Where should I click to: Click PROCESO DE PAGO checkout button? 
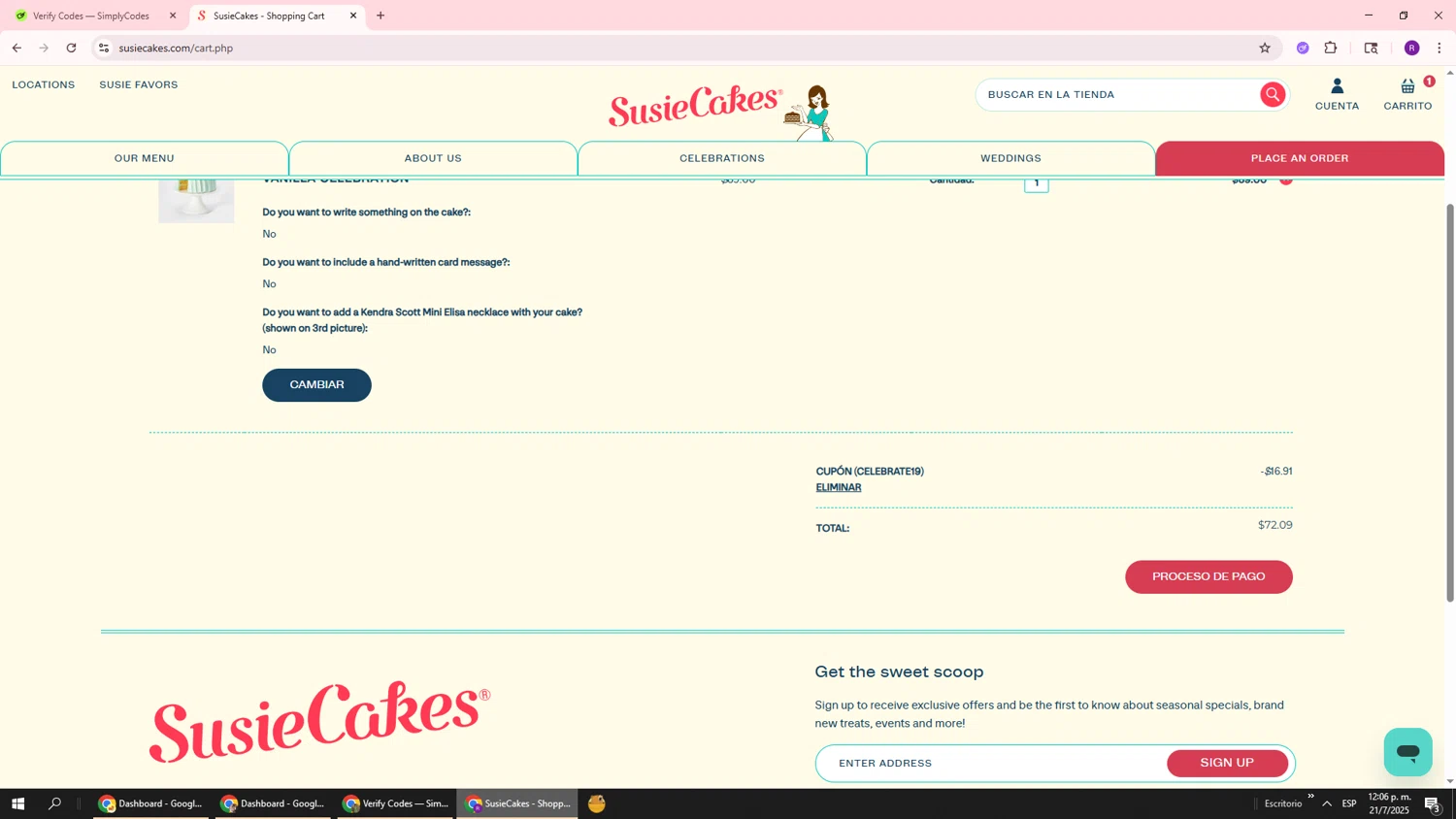point(1208,576)
